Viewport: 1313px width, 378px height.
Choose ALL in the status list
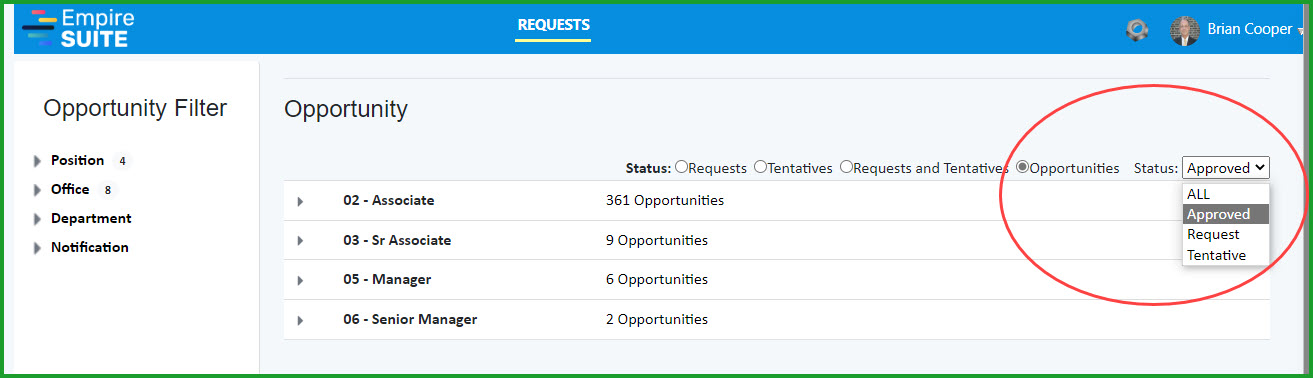[x=1226, y=194]
